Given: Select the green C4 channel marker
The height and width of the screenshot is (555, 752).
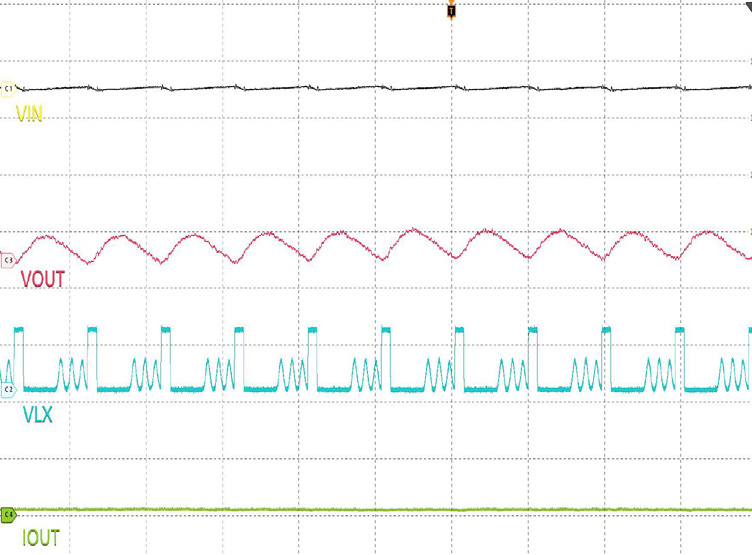Looking at the screenshot, I should (x=8, y=514).
